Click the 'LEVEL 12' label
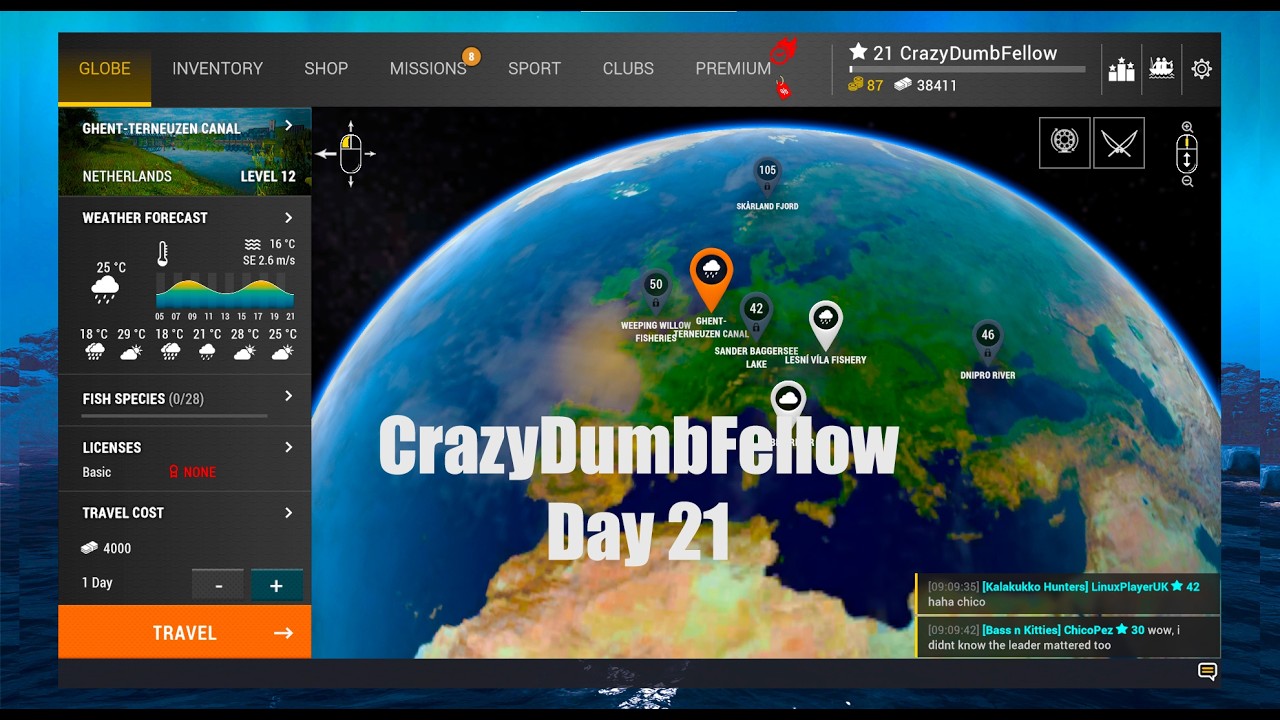Viewport: 1280px width, 720px height. pyautogui.click(x=268, y=176)
